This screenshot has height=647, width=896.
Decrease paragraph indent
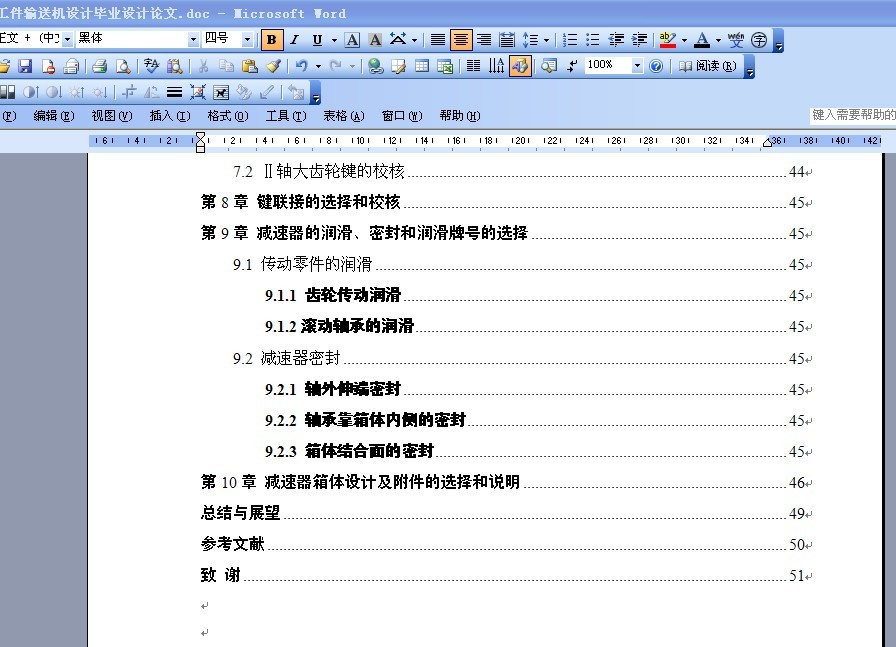point(616,39)
